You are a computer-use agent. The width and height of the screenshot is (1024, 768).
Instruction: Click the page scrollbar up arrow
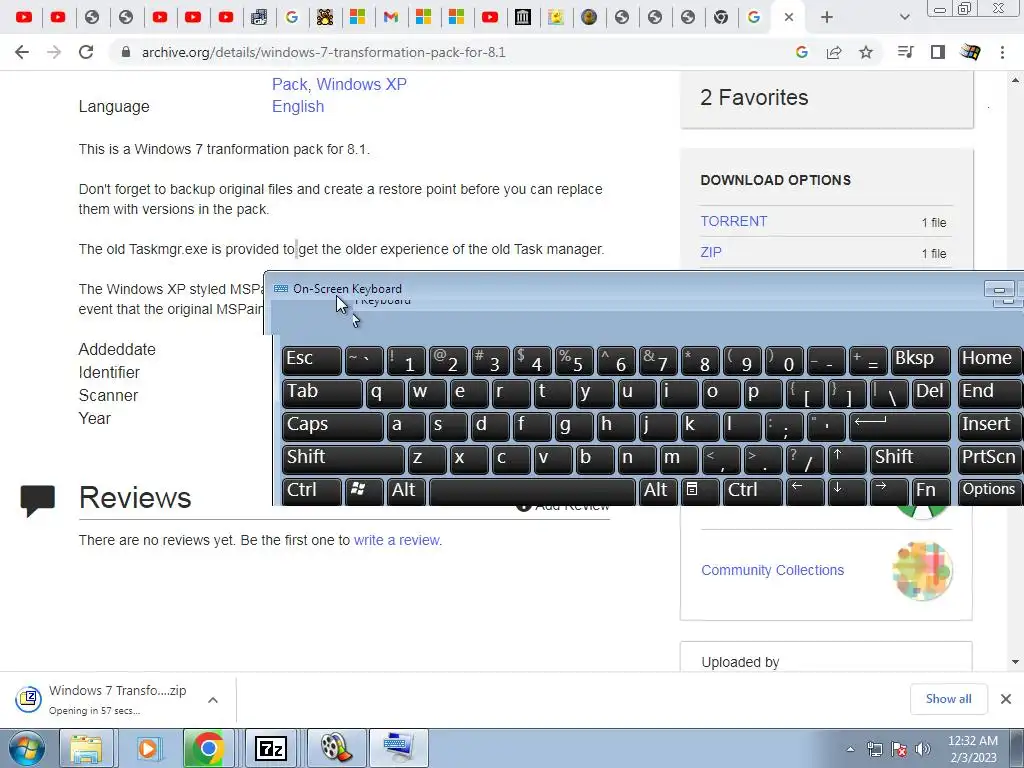[1015, 80]
